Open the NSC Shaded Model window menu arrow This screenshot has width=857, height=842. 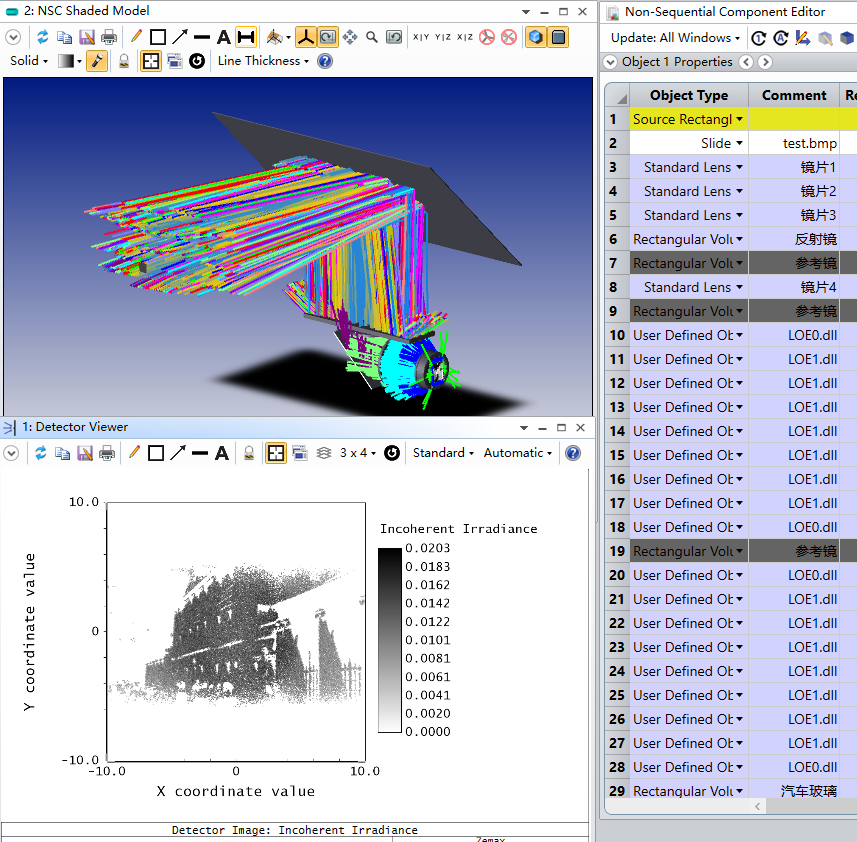pos(526,11)
